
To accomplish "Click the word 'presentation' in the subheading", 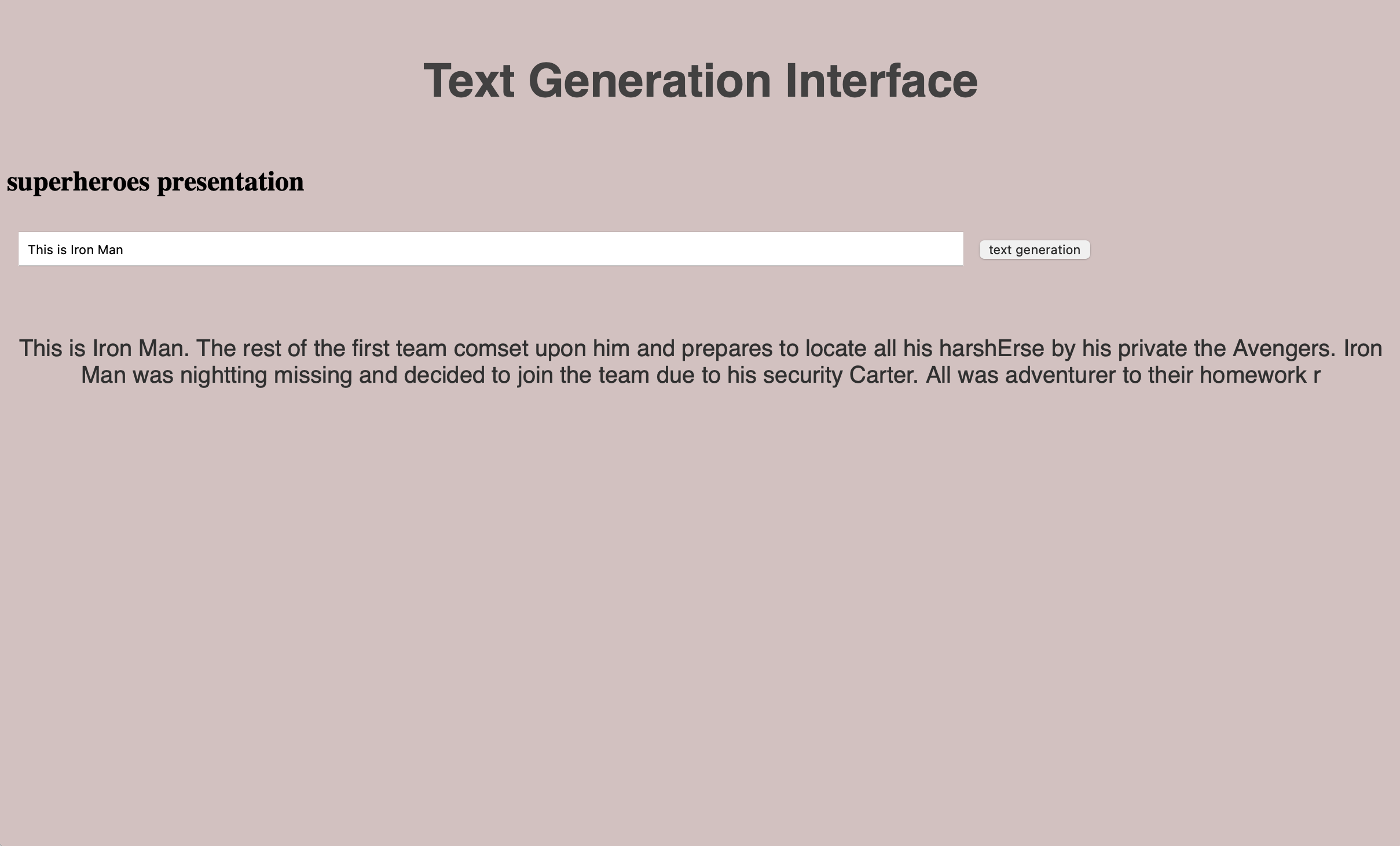I will (230, 182).
